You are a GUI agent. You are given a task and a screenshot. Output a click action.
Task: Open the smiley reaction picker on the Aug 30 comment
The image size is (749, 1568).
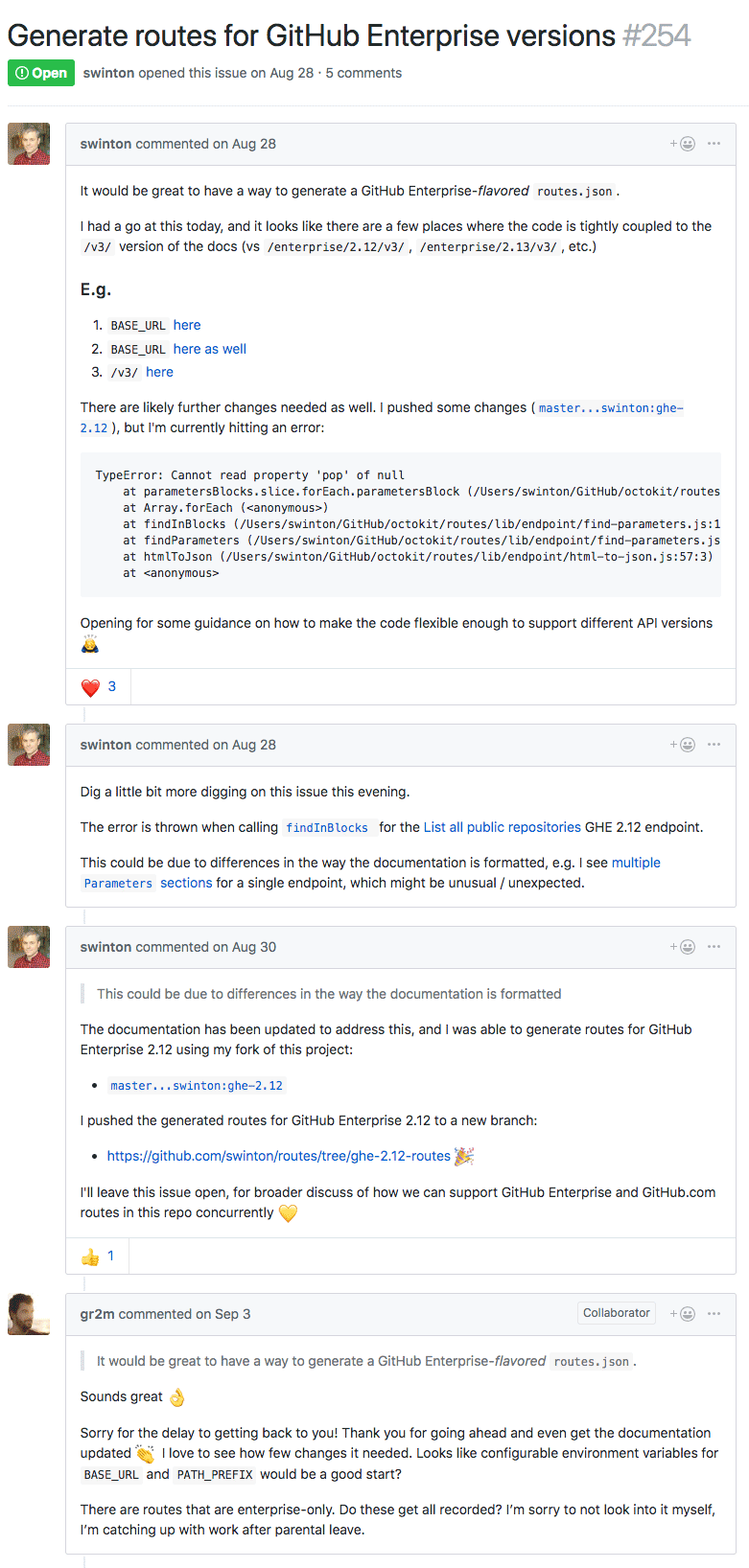(687, 946)
